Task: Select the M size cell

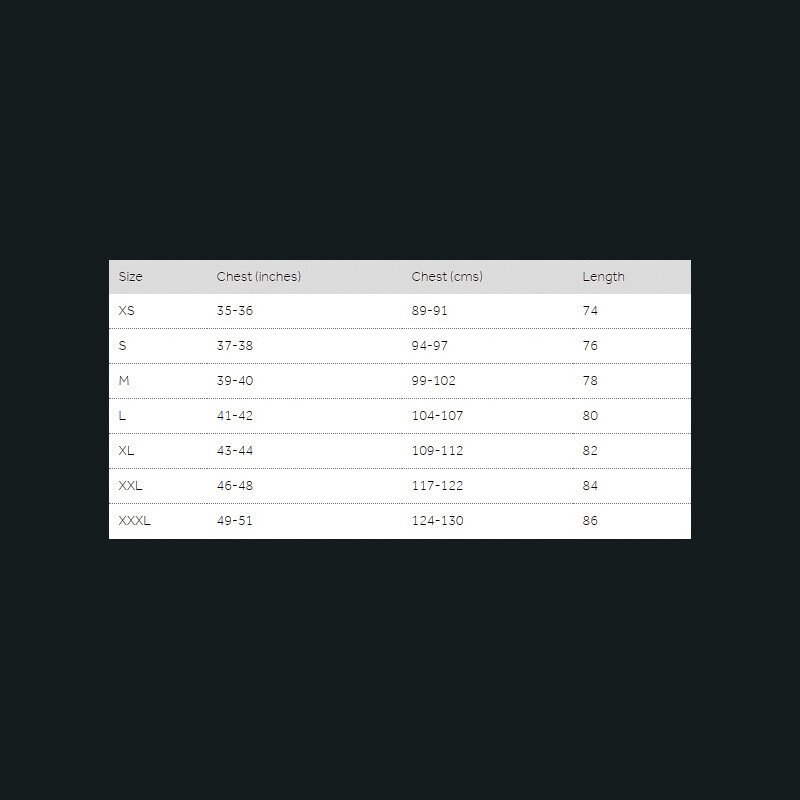Action: tap(124, 381)
